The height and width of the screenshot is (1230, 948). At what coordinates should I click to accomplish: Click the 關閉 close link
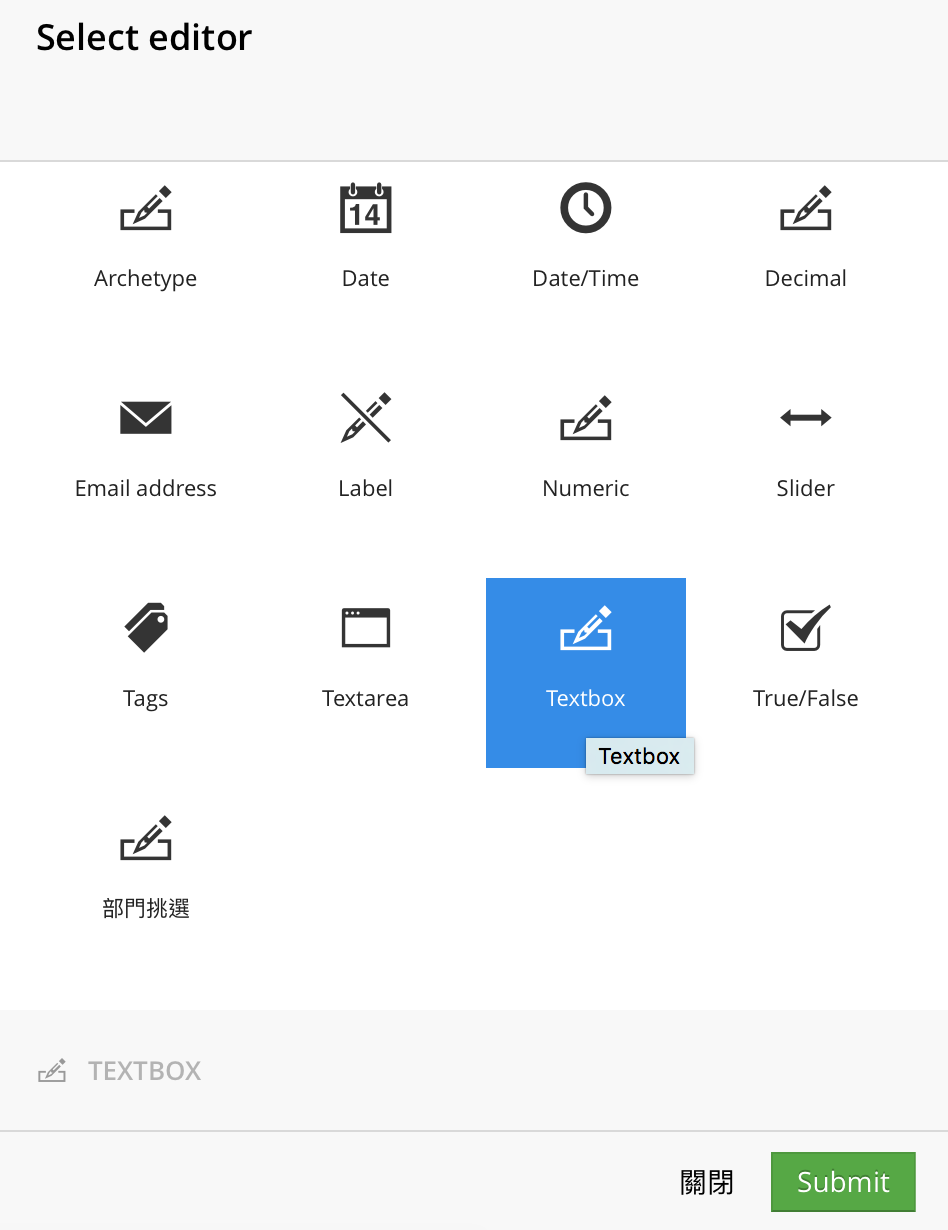[707, 1183]
